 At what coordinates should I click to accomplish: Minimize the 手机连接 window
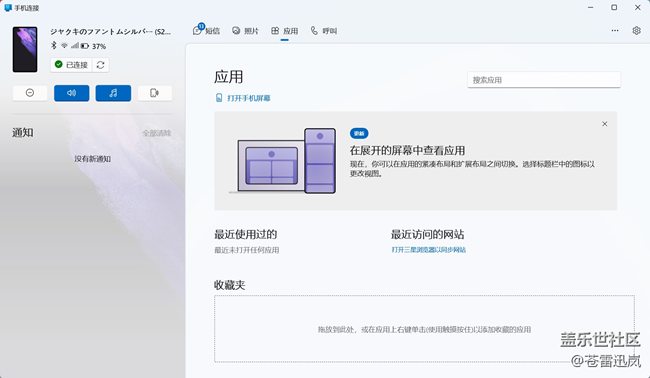pos(591,7)
